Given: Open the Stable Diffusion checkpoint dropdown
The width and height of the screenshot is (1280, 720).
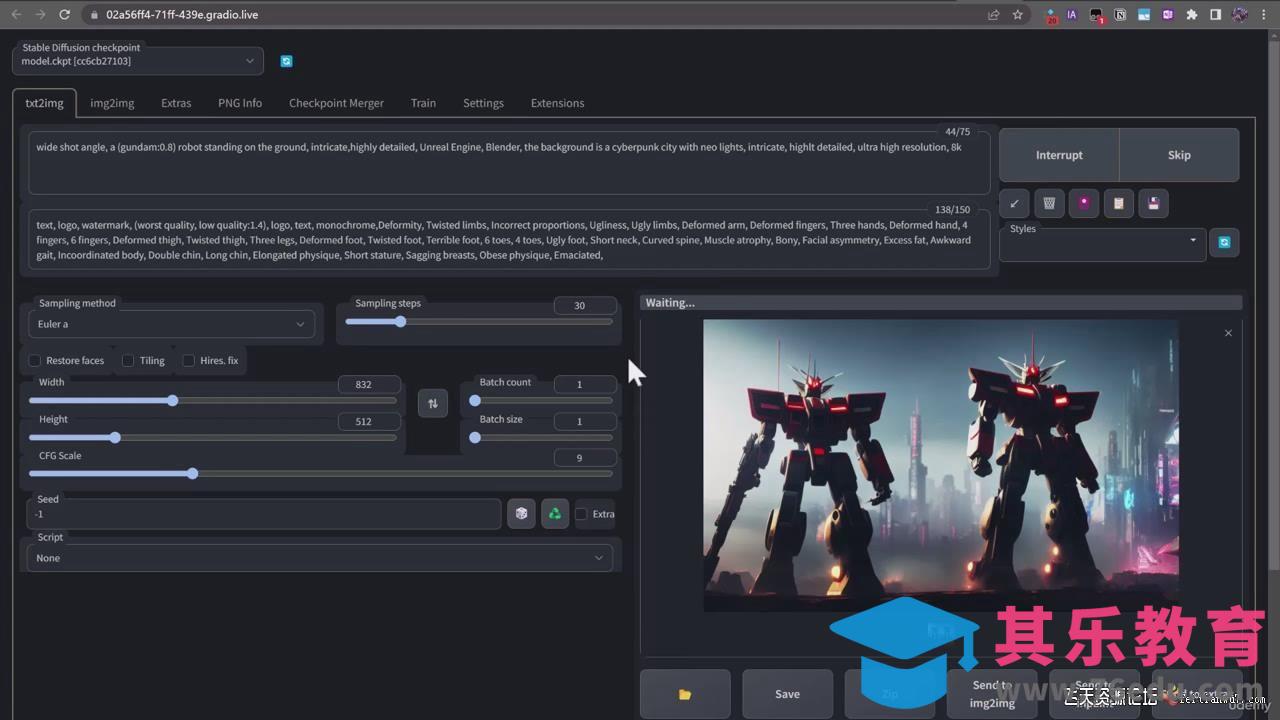Looking at the screenshot, I should 138,61.
